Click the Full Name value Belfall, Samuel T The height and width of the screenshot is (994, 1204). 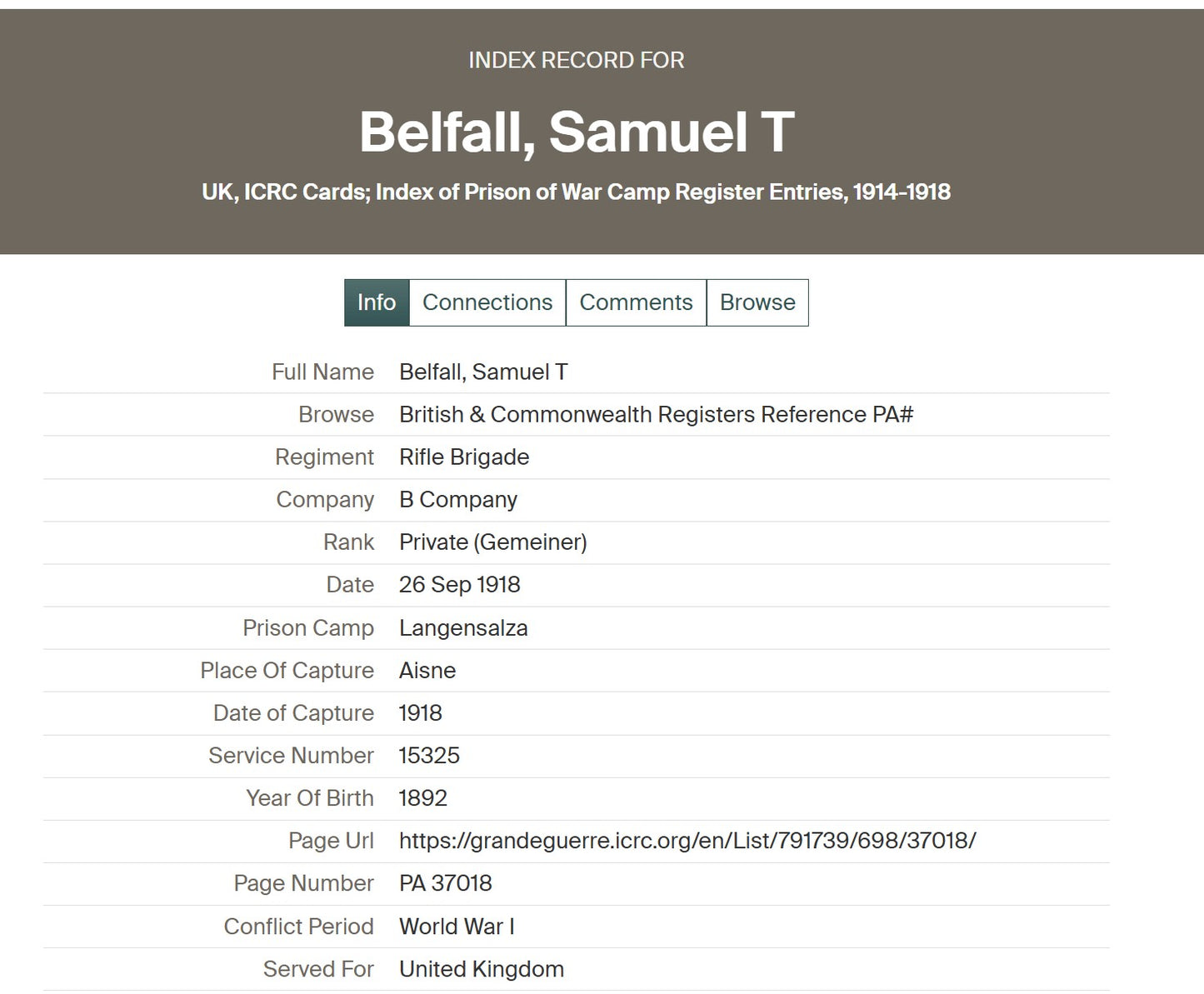483,372
